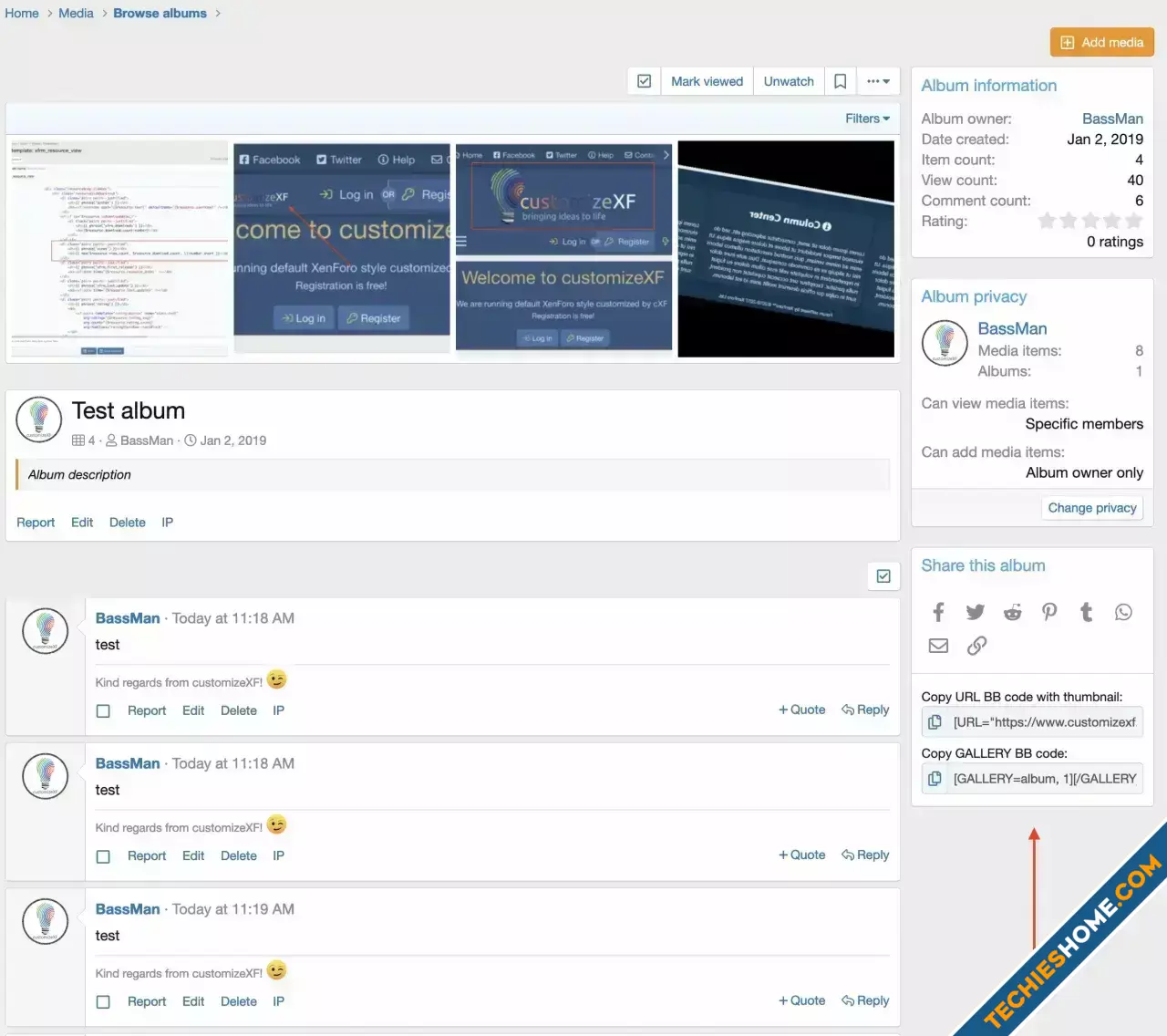
Task: Bookmark the album with the bookmark icon
Action: pos(840,81)
